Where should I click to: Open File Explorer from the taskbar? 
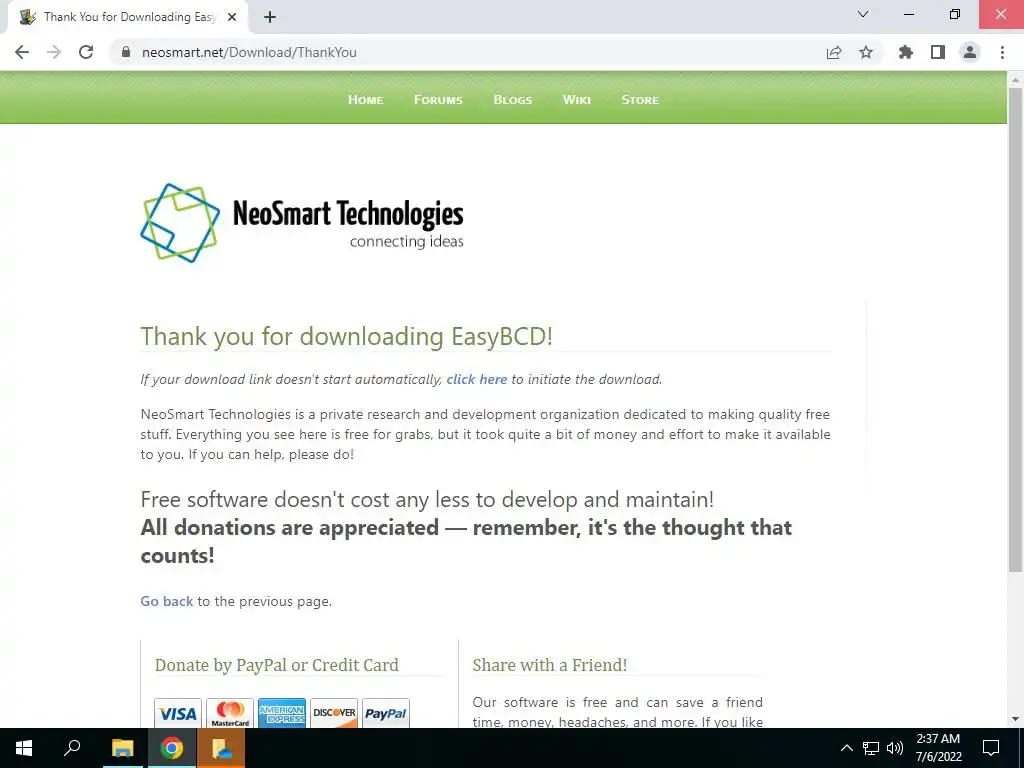click(122, 748)
